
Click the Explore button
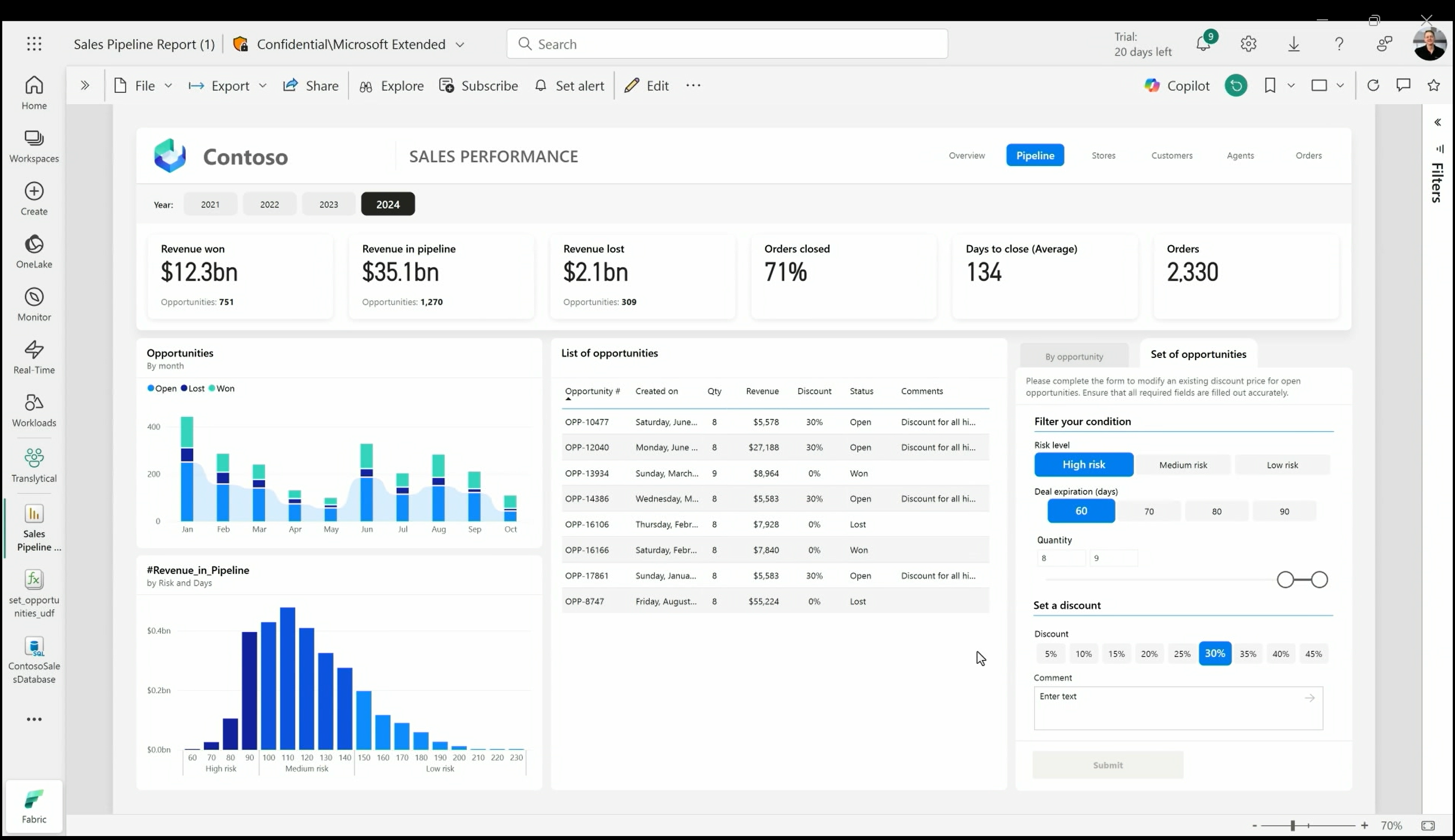point(392,86)
